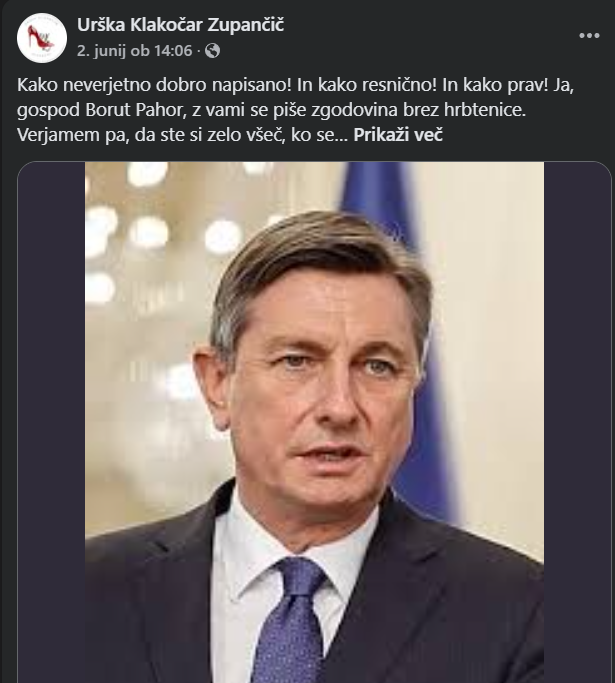Open the red high-heel profile avatar

(x=42, y=38)
